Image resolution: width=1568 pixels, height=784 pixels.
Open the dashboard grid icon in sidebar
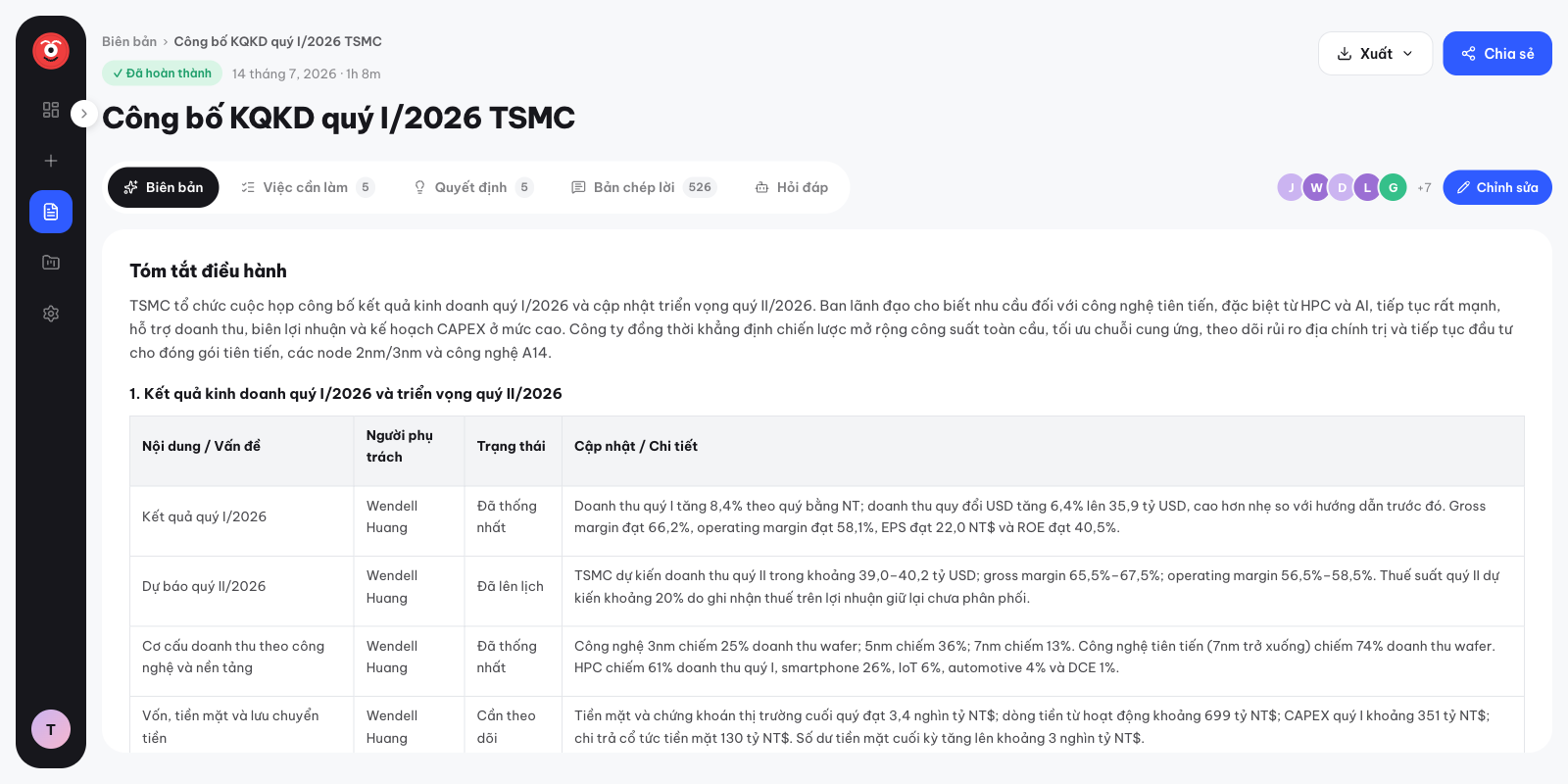[51, 110]
